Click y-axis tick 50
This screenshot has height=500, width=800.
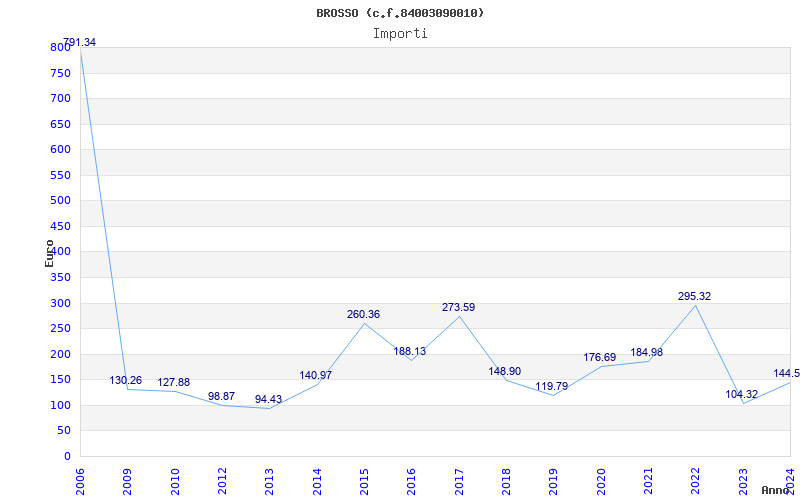click(63, 431)
